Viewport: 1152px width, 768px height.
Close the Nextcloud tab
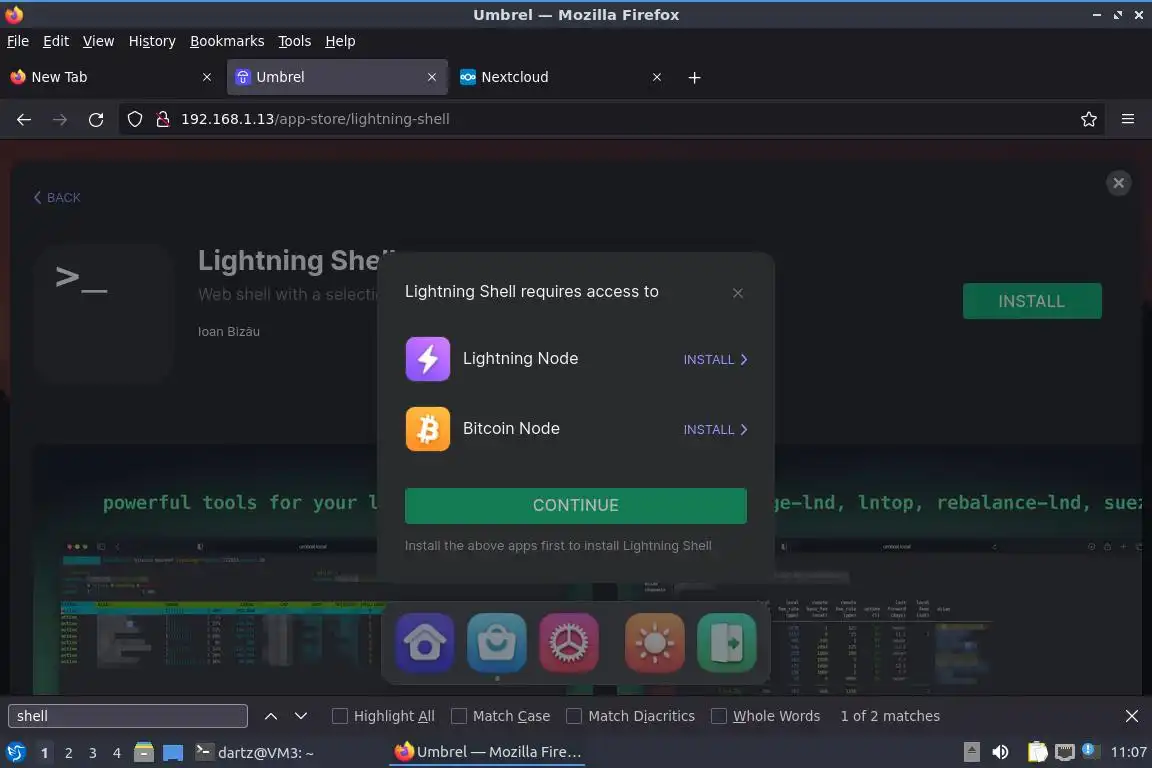pyautogui.click(x=657, y=77)
